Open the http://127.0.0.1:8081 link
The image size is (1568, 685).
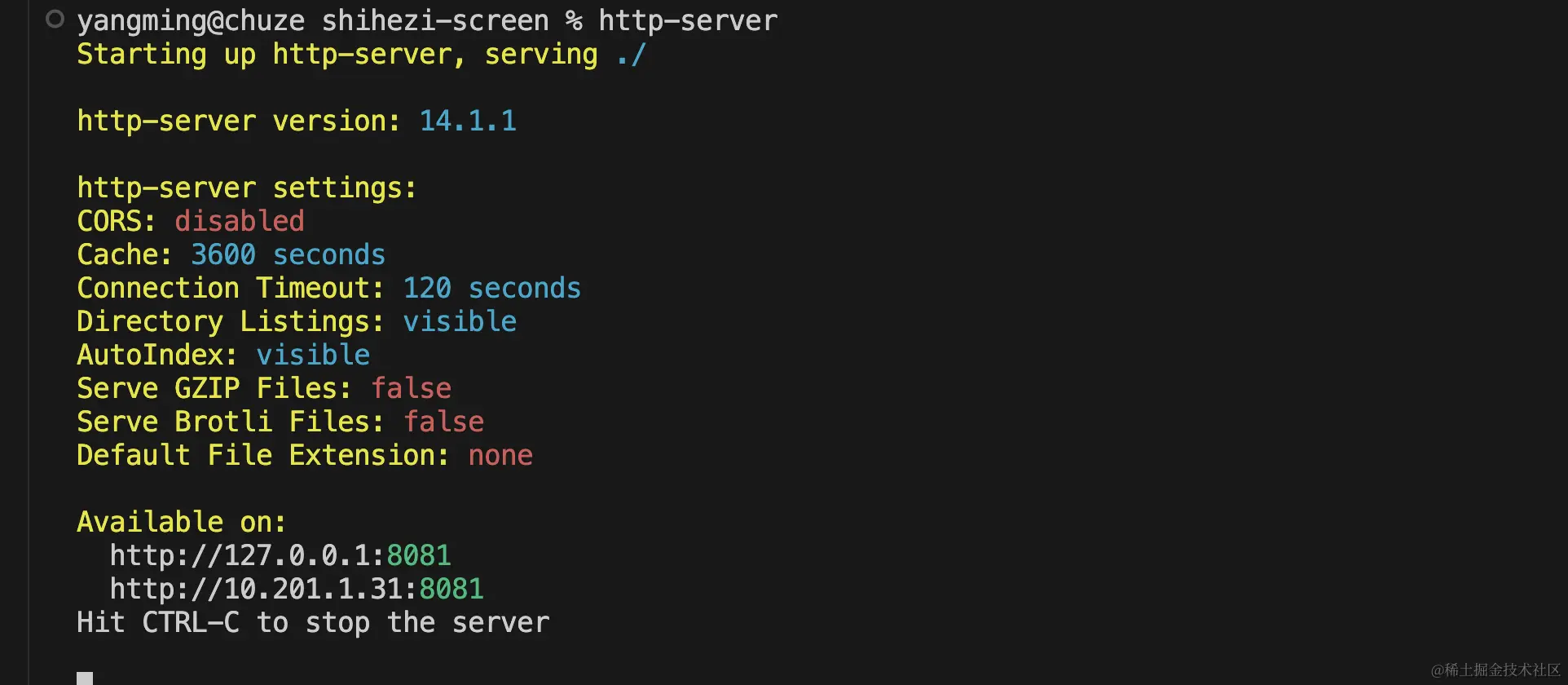pyautogui.click(x=280, y=555)
